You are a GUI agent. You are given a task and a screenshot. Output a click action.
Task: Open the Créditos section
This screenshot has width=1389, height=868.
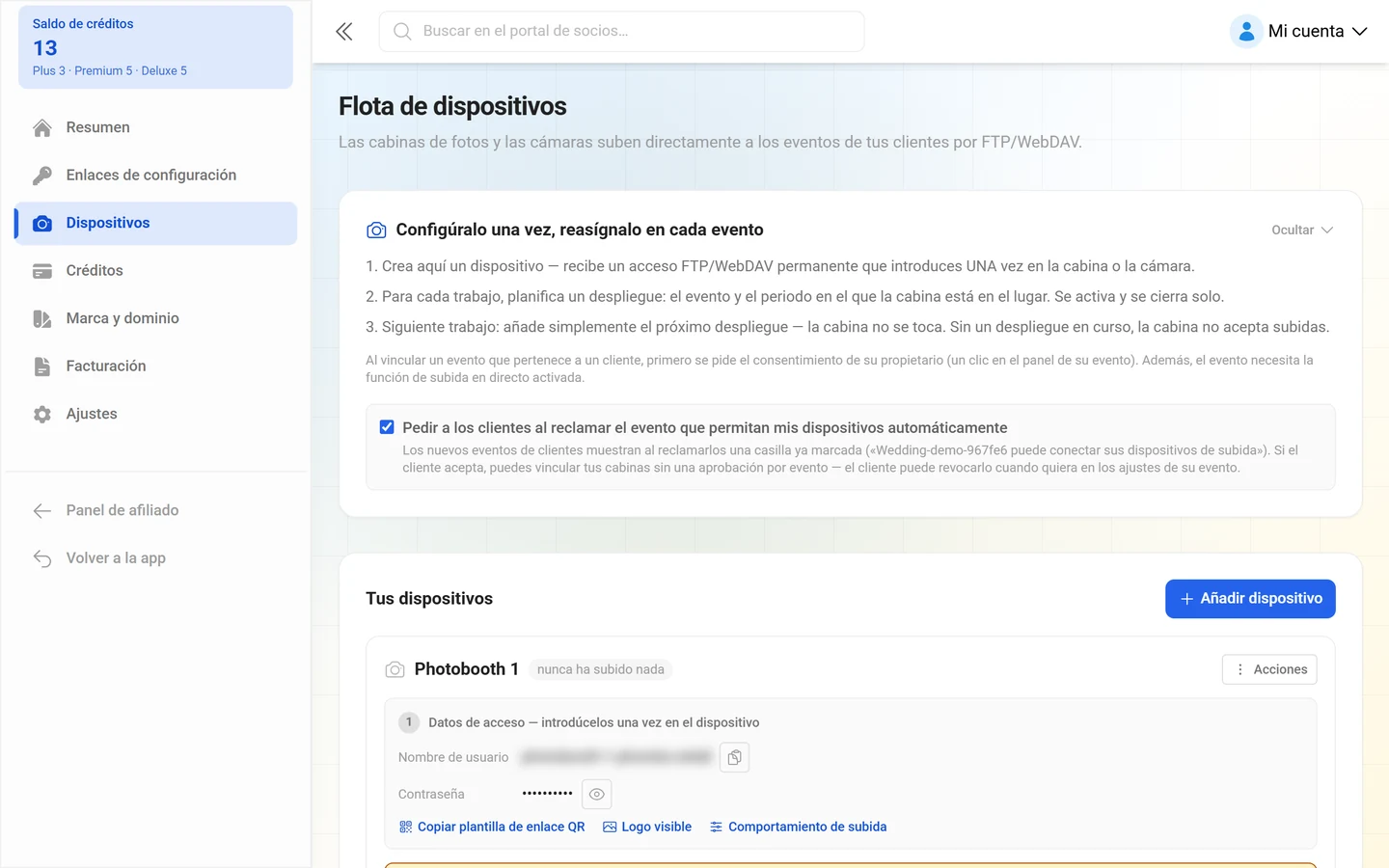tap(155, 271)
